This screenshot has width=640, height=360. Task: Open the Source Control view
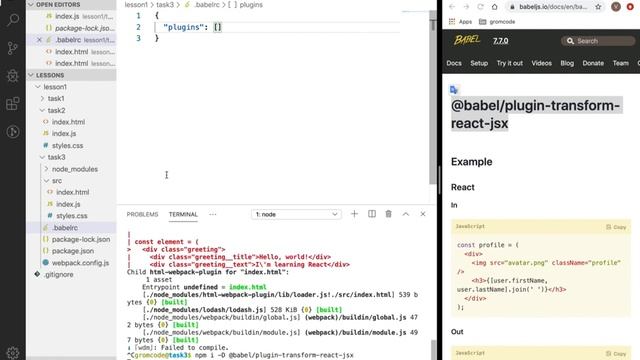[13, 48]
